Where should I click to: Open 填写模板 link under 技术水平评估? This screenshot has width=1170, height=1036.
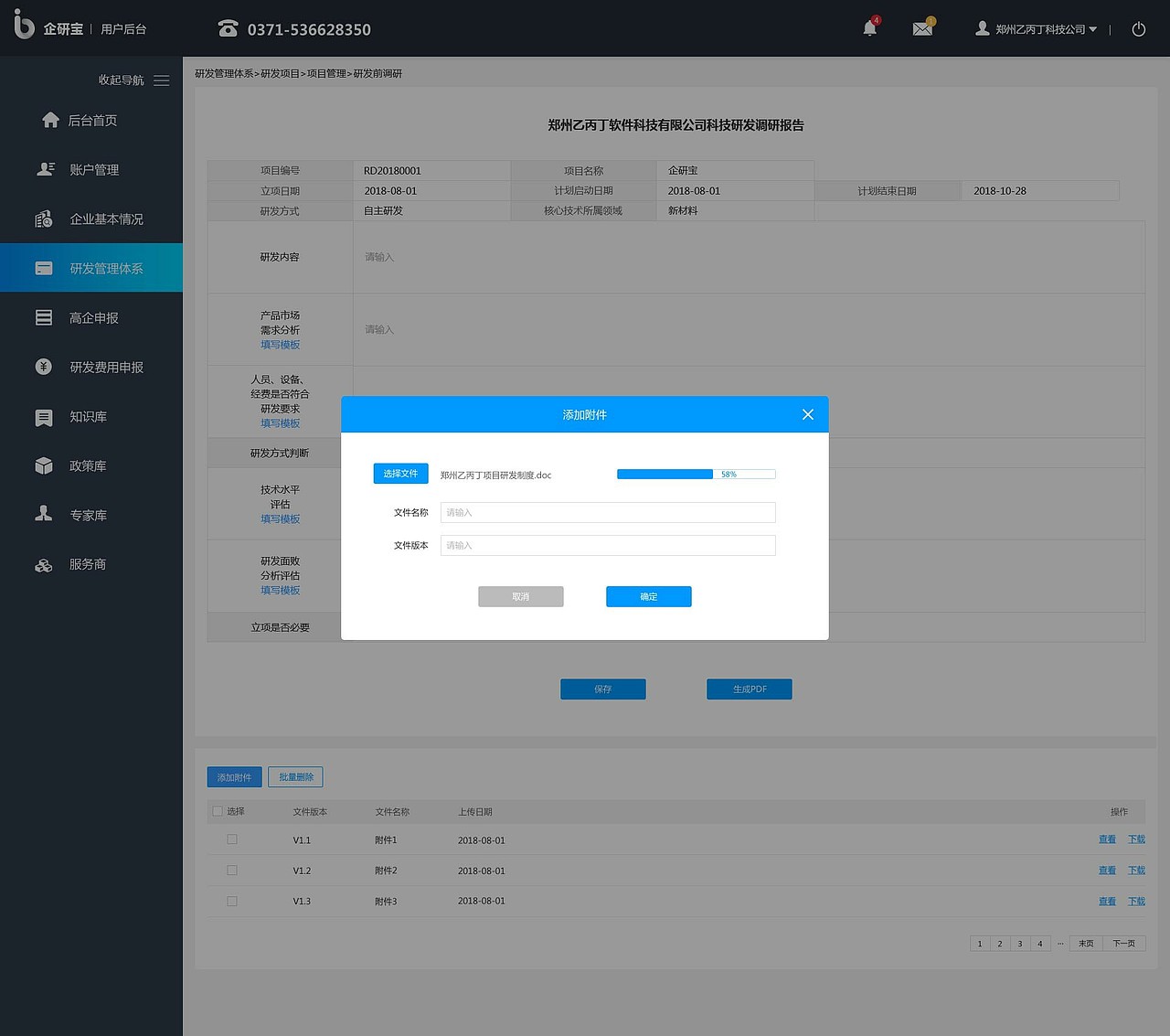click(280, 518)
